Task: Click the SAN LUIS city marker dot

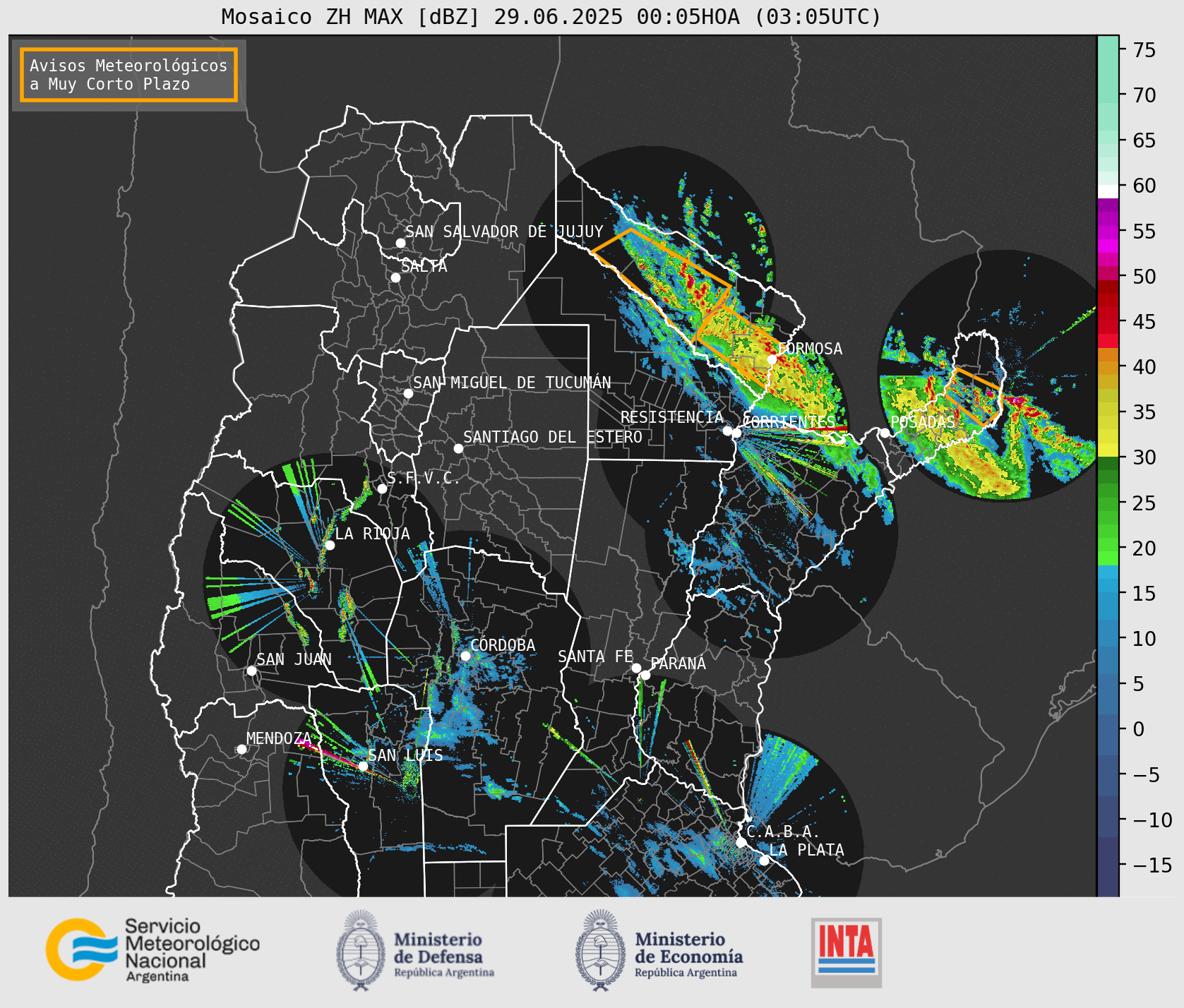Action: pos(363,766)
